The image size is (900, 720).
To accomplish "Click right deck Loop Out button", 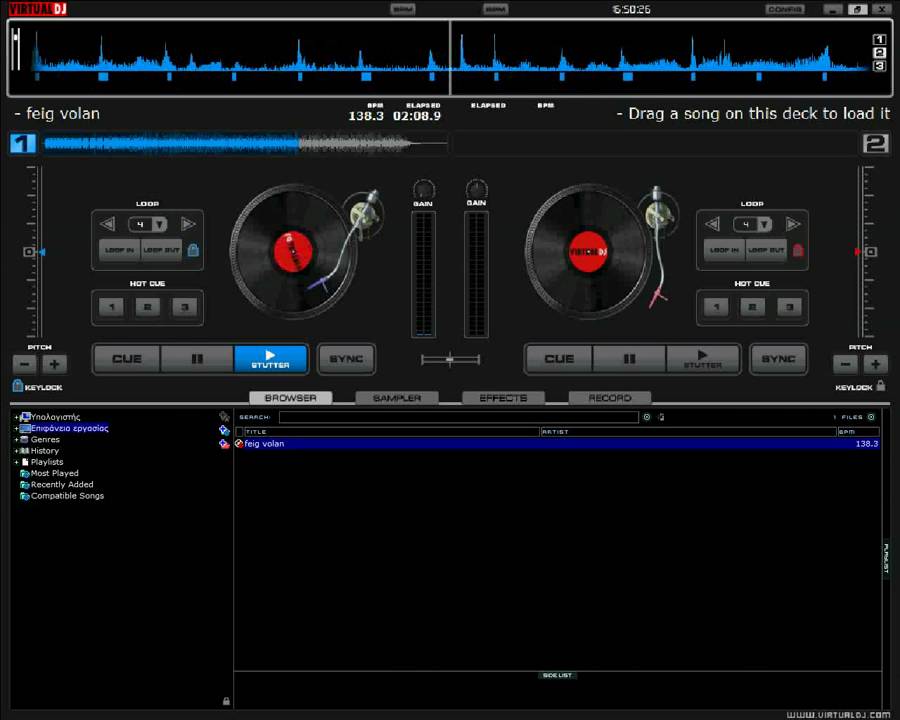I will 766,250.
